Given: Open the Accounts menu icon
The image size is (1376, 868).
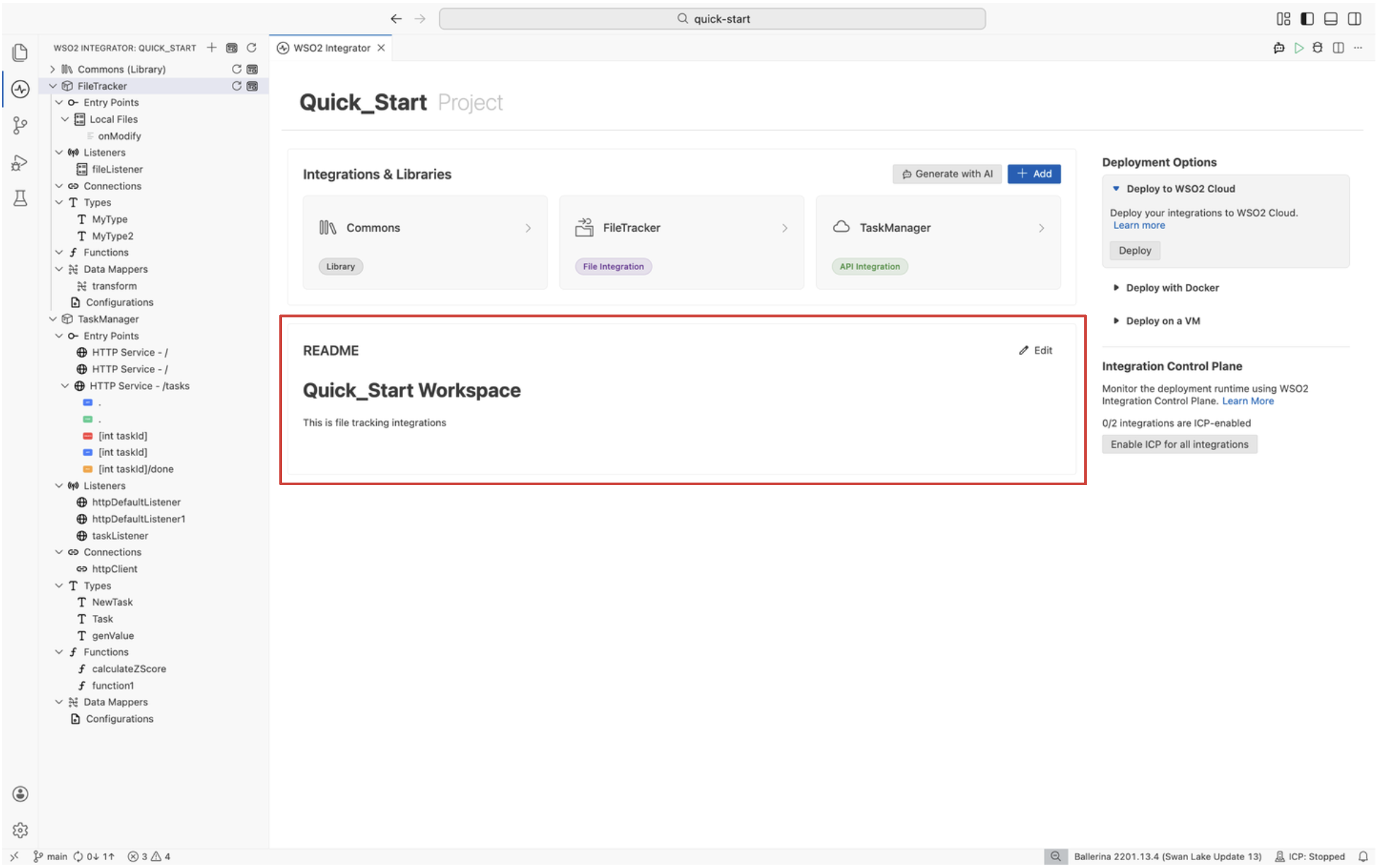Looking at the screenshot, I should tap(21, 794).
